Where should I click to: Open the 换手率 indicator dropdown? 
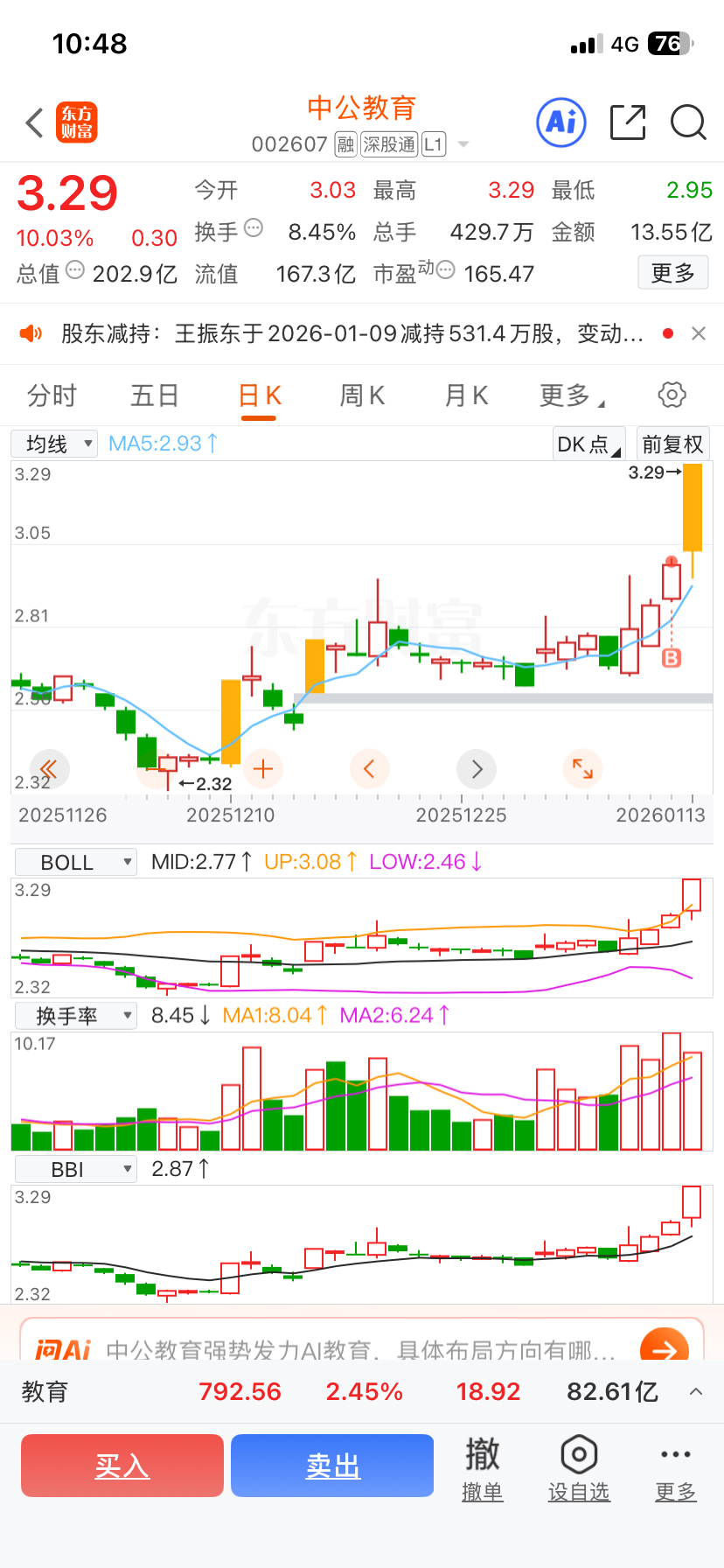(76, 1015)
